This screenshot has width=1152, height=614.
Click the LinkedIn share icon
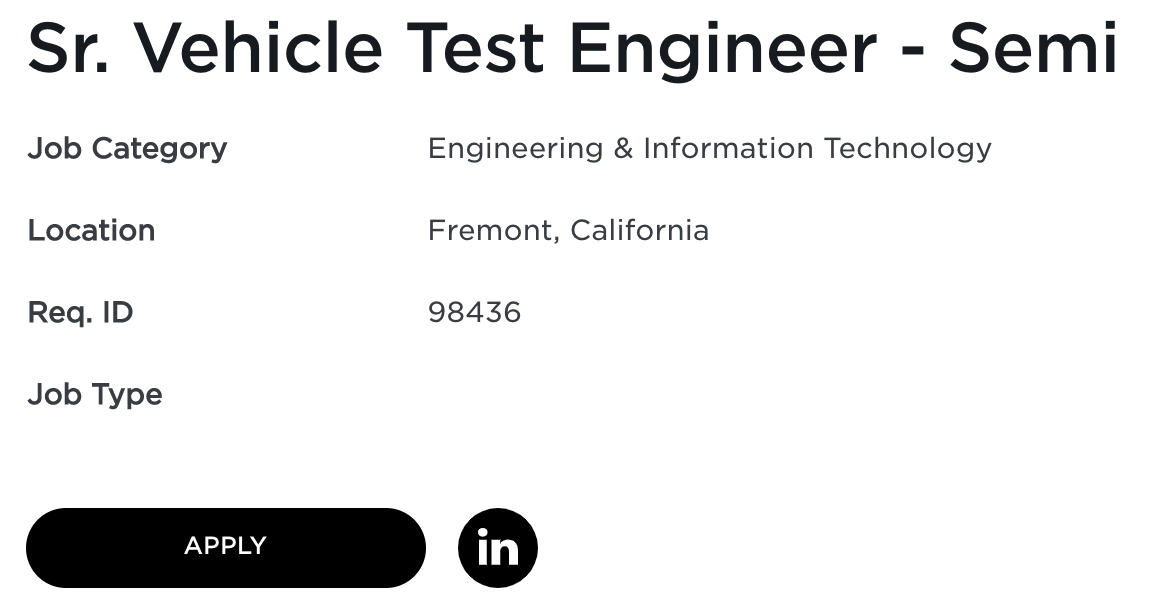tap(497, 548)
